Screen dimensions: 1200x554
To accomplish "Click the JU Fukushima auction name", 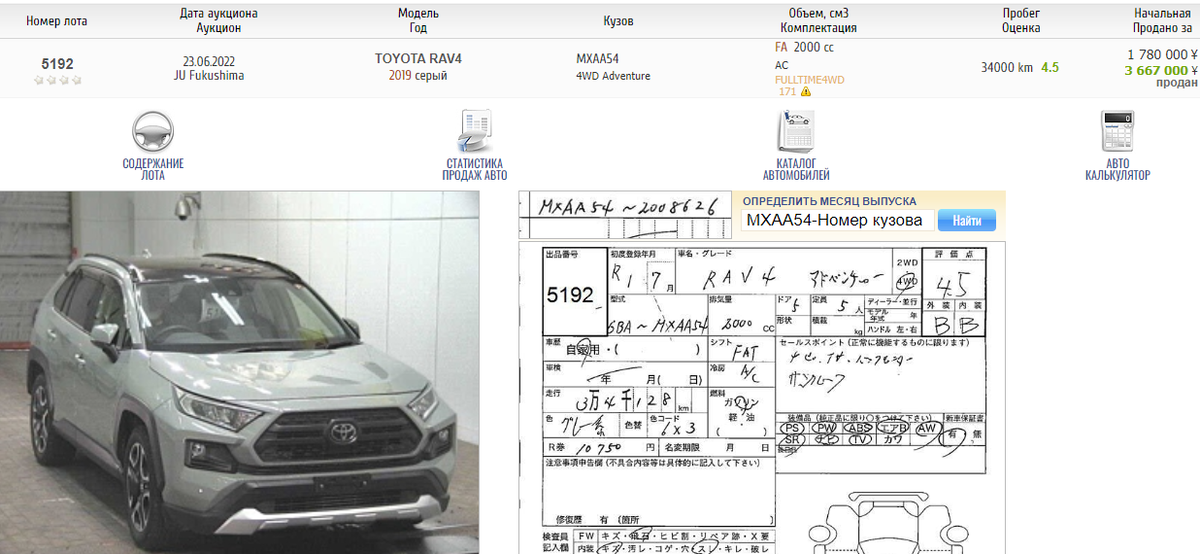I will pos(209,75).
